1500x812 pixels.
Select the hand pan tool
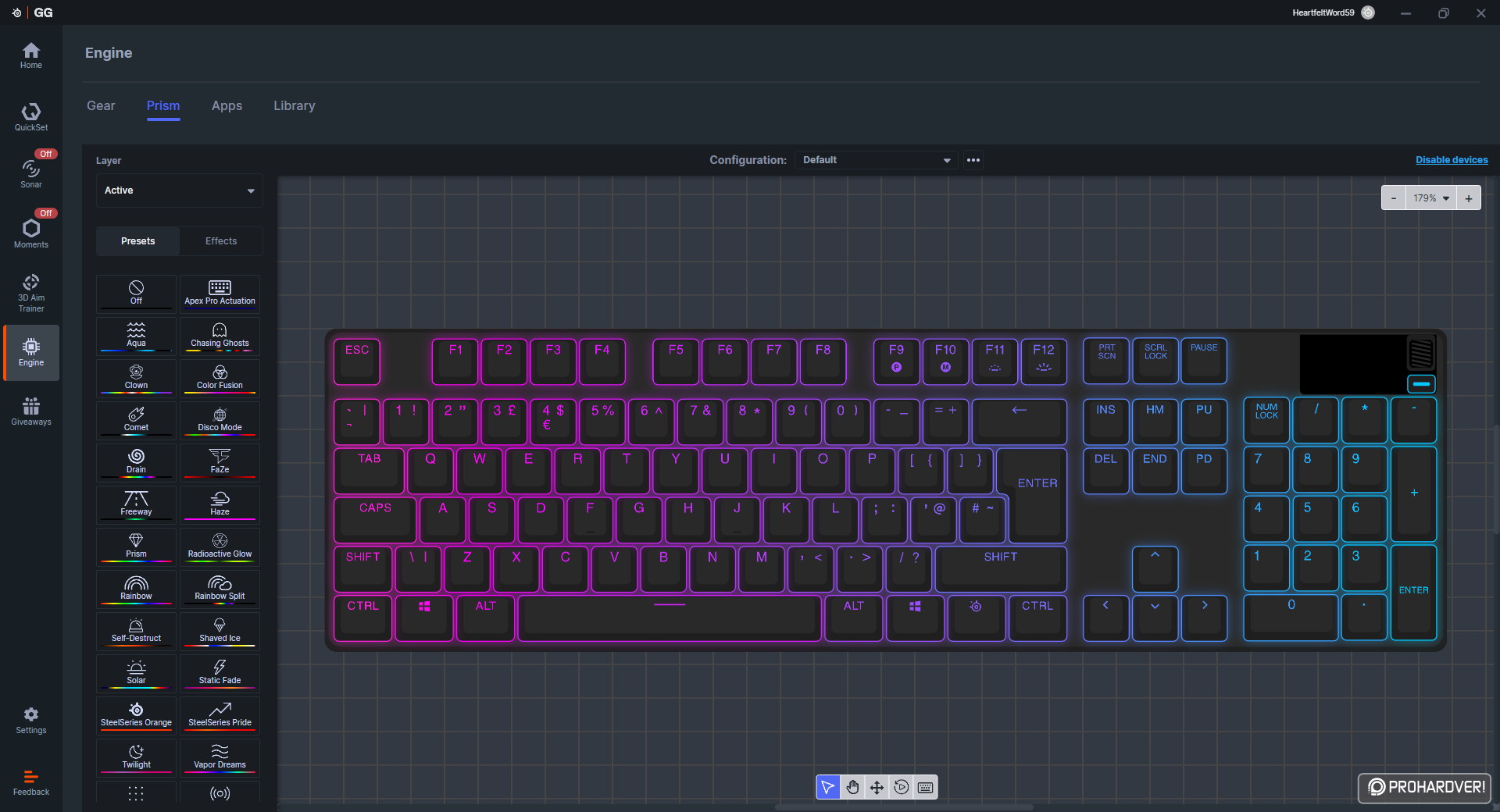pyautogui.click(x=852, y=787)
